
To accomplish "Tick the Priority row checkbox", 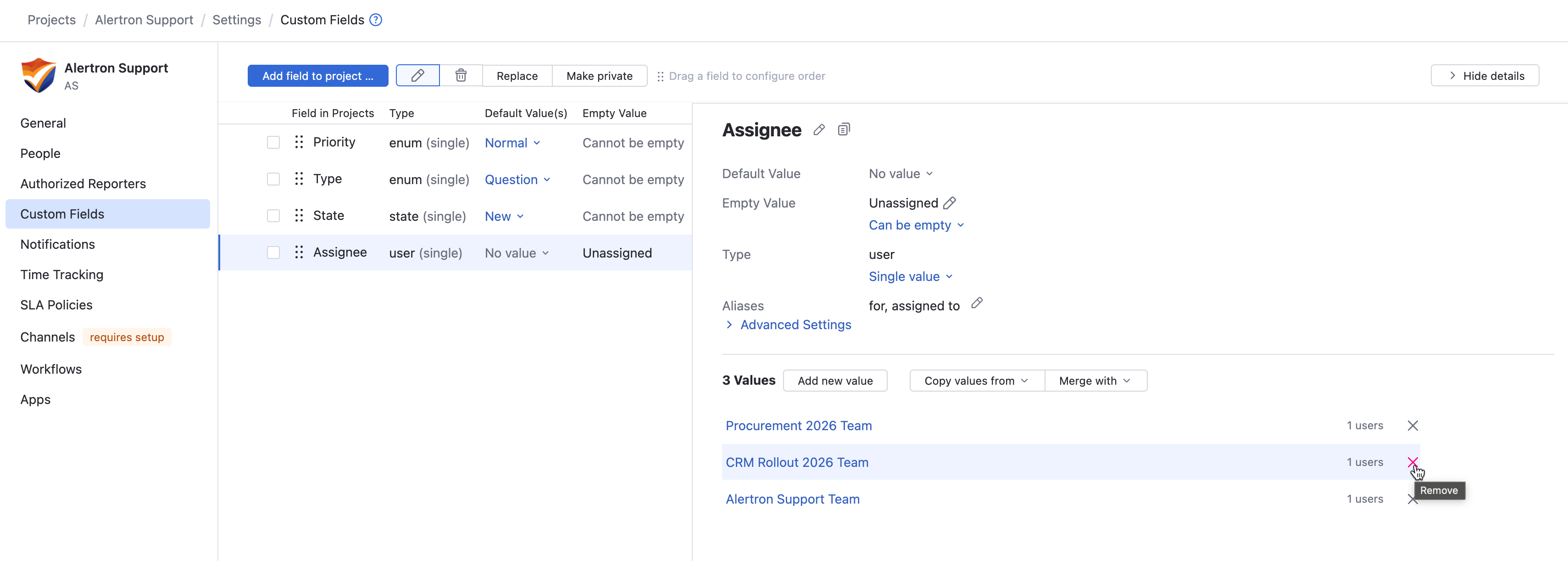I will [x=273, y=142].
